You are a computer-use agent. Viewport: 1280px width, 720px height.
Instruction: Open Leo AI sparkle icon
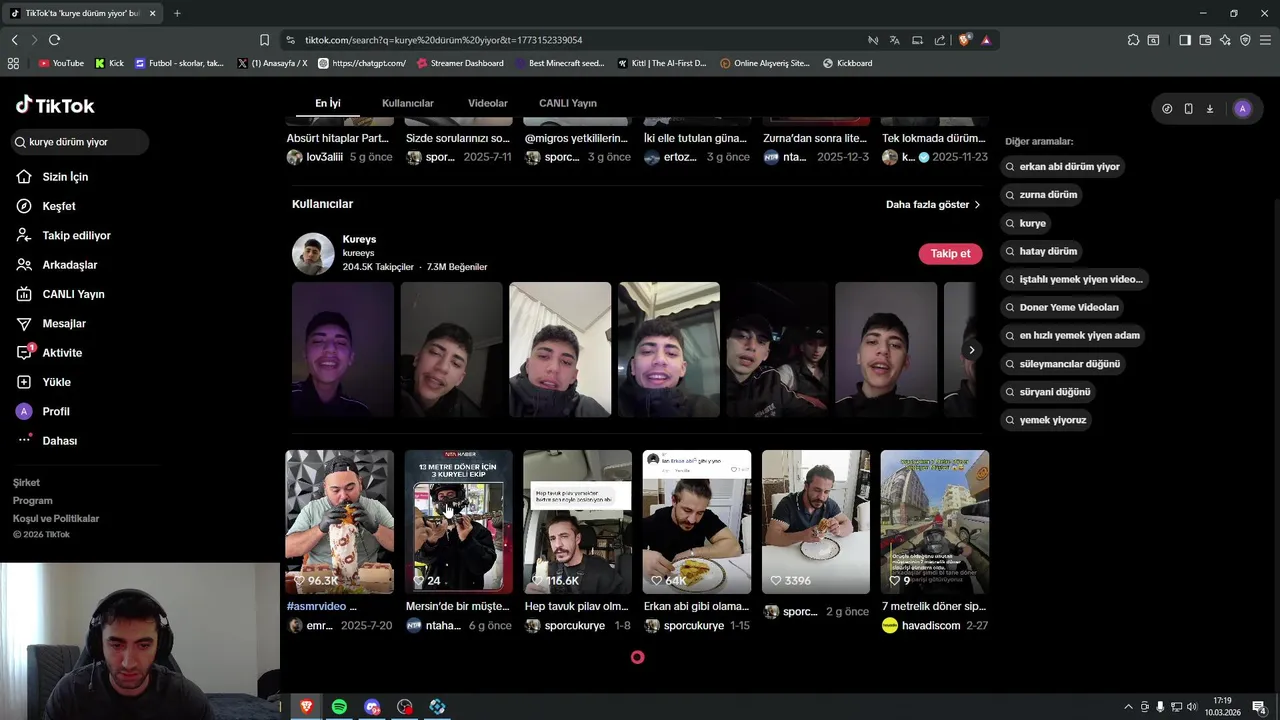(1225, 40)
